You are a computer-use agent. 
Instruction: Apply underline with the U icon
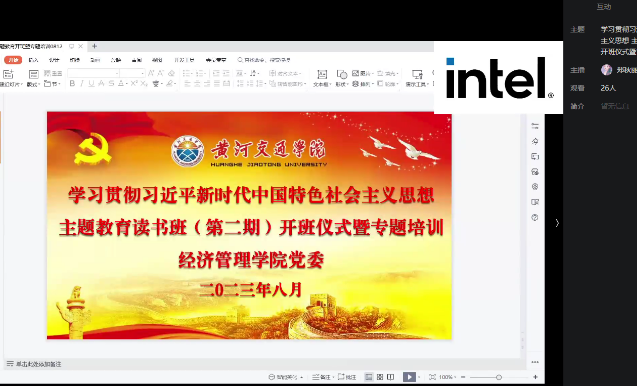point(91,84)
